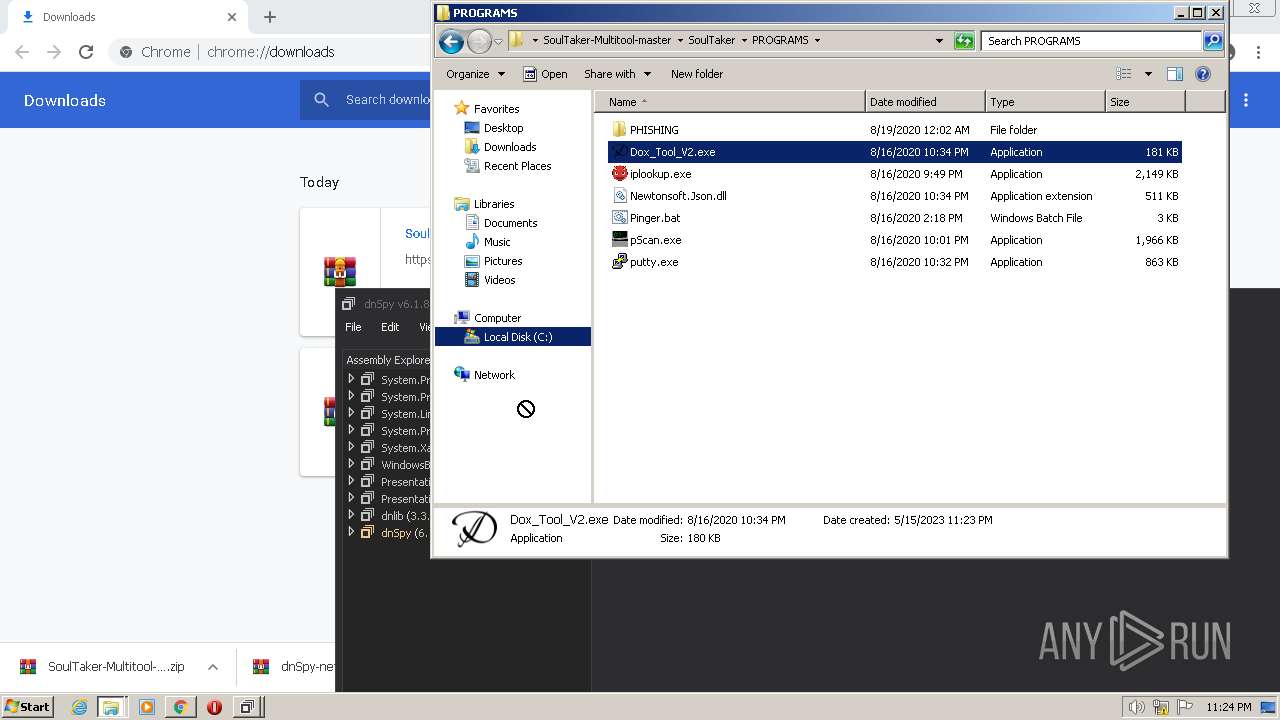Expand the dnlib node in dnSpy
The image size is (1280, 720).
(351, 515)
